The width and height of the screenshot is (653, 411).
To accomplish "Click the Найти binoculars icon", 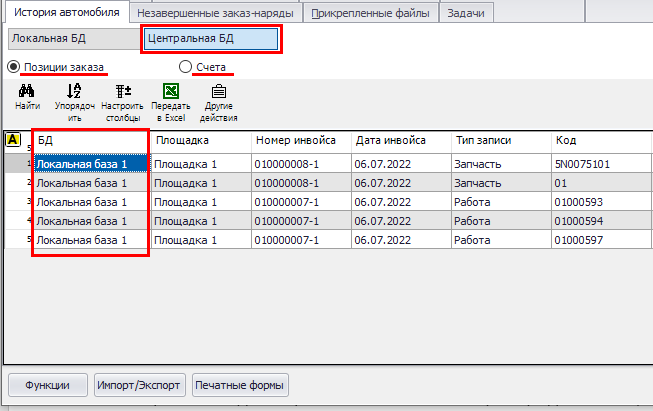I will coord(27,91).
